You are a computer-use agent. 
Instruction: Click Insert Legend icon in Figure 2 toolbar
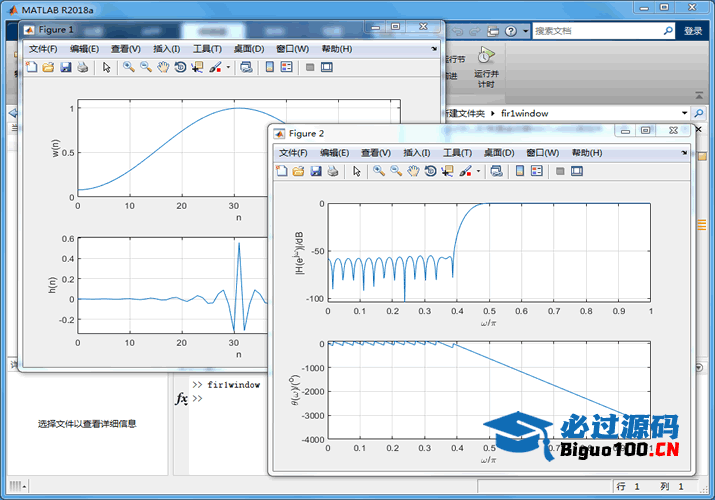pyautogui.click(x=537, y=171)
